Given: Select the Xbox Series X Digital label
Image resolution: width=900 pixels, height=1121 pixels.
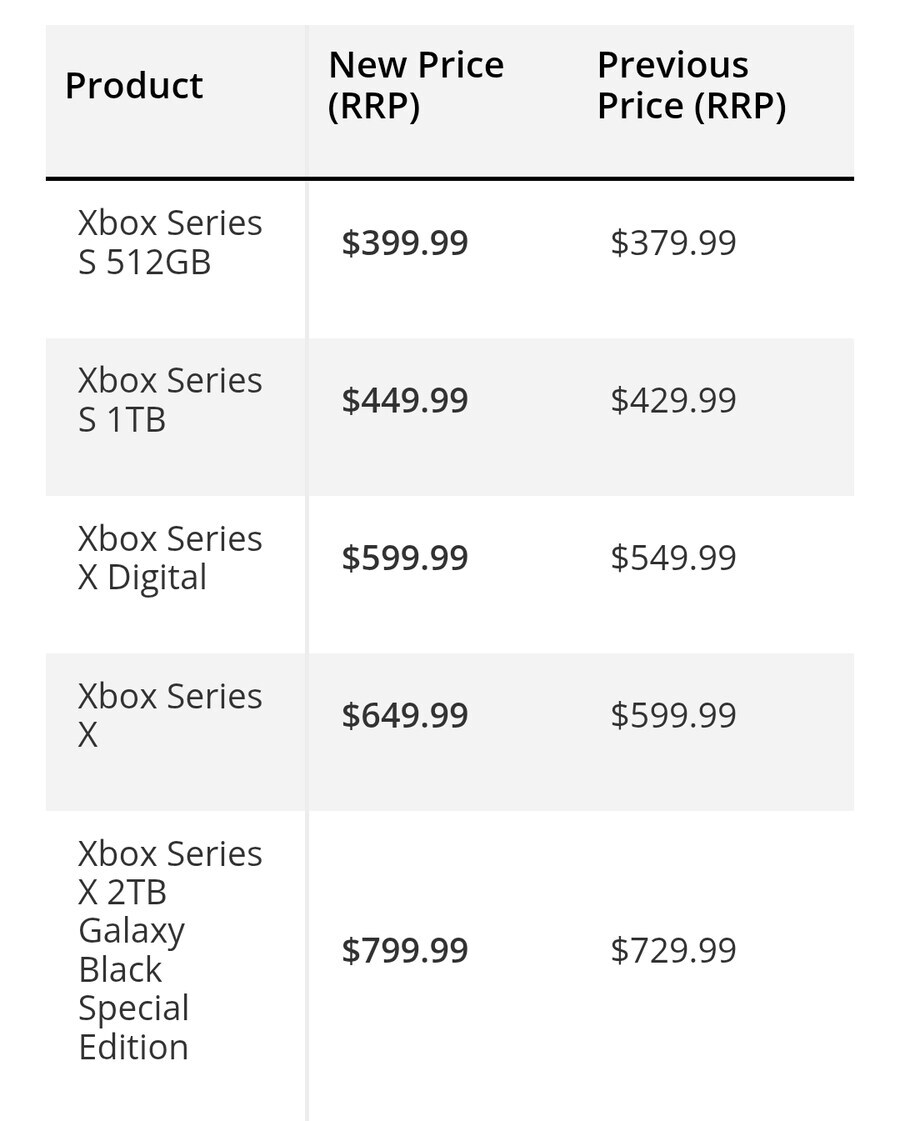Looking at the screenshot, I should coord(170,558).
